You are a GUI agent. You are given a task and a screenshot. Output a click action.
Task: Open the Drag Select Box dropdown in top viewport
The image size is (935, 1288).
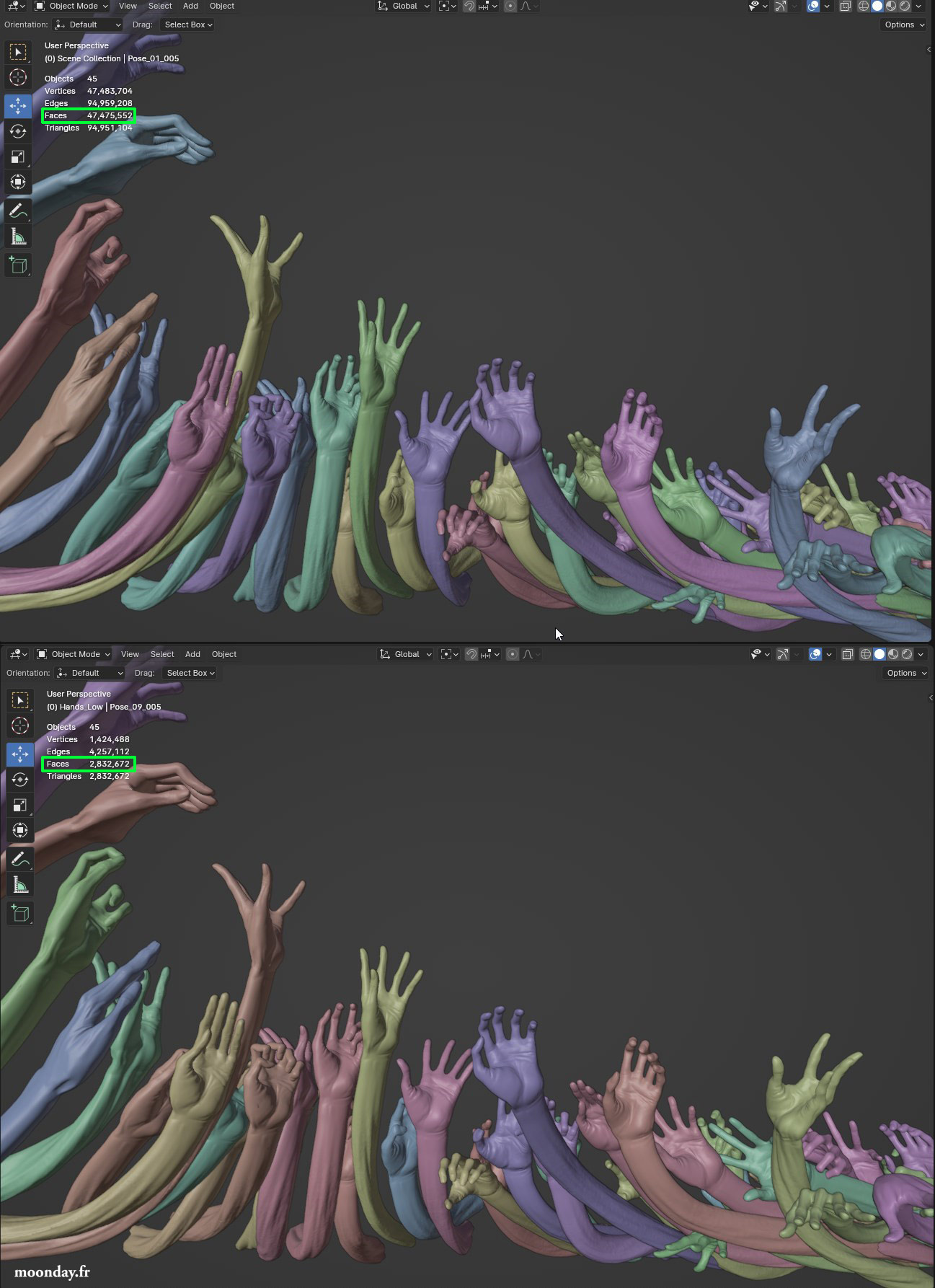tap(188, 25)
